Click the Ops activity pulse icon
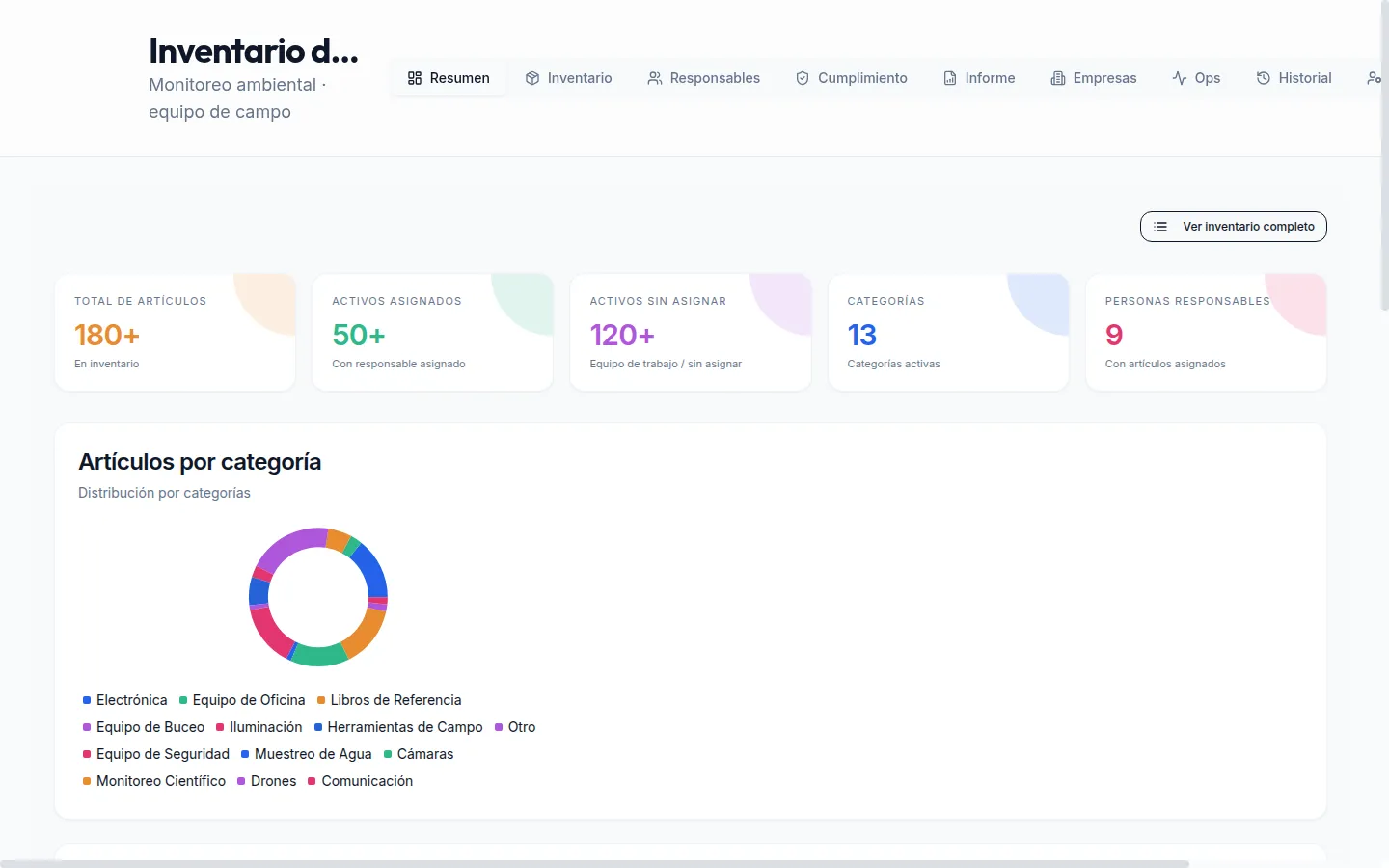 click(1180, 78)
